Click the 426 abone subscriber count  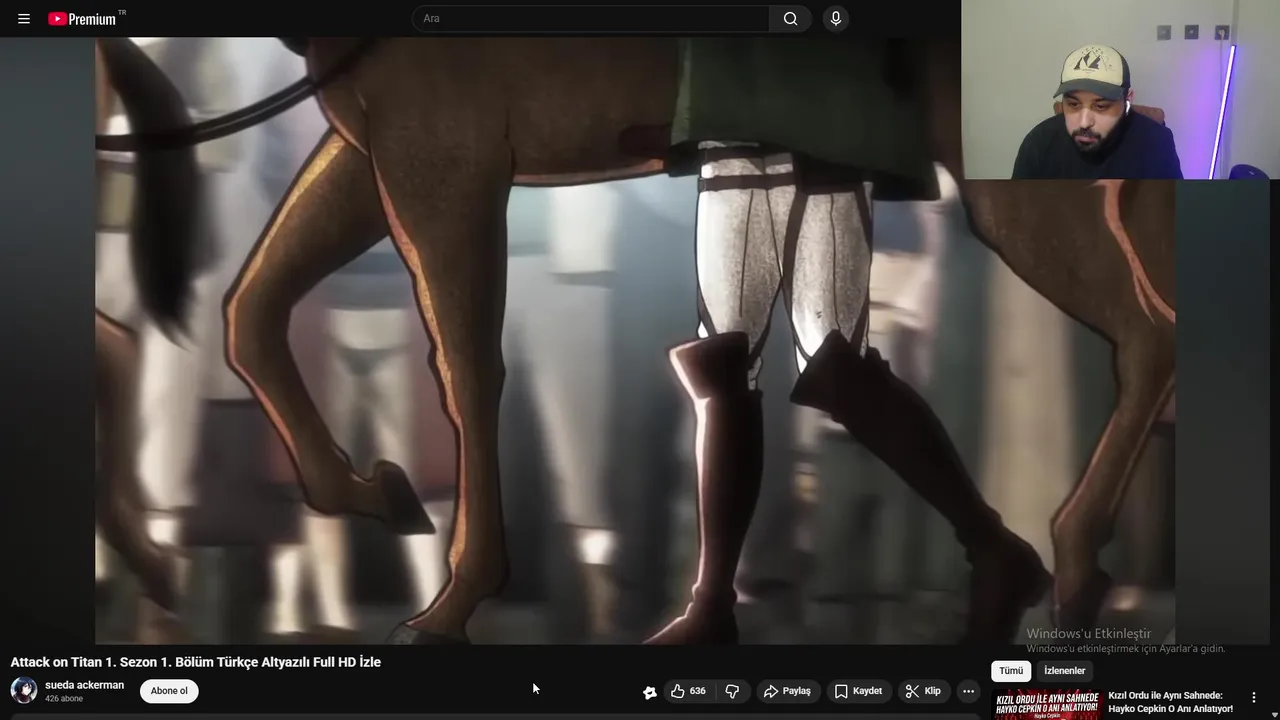point(64,699)
